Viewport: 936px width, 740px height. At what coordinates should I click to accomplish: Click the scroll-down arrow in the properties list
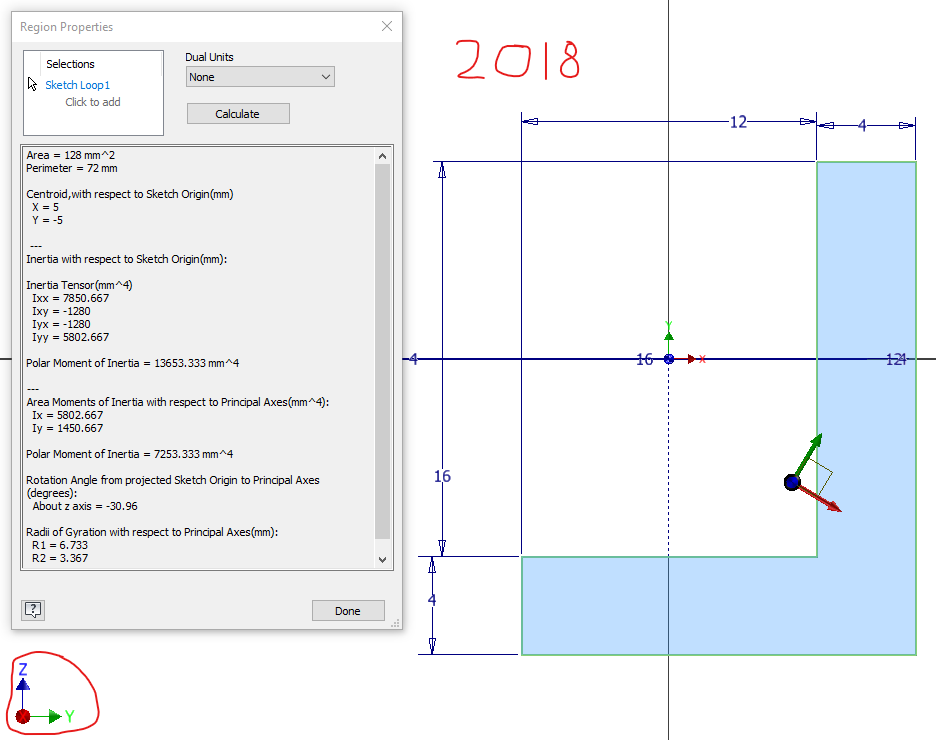click(x=382, y=559)
